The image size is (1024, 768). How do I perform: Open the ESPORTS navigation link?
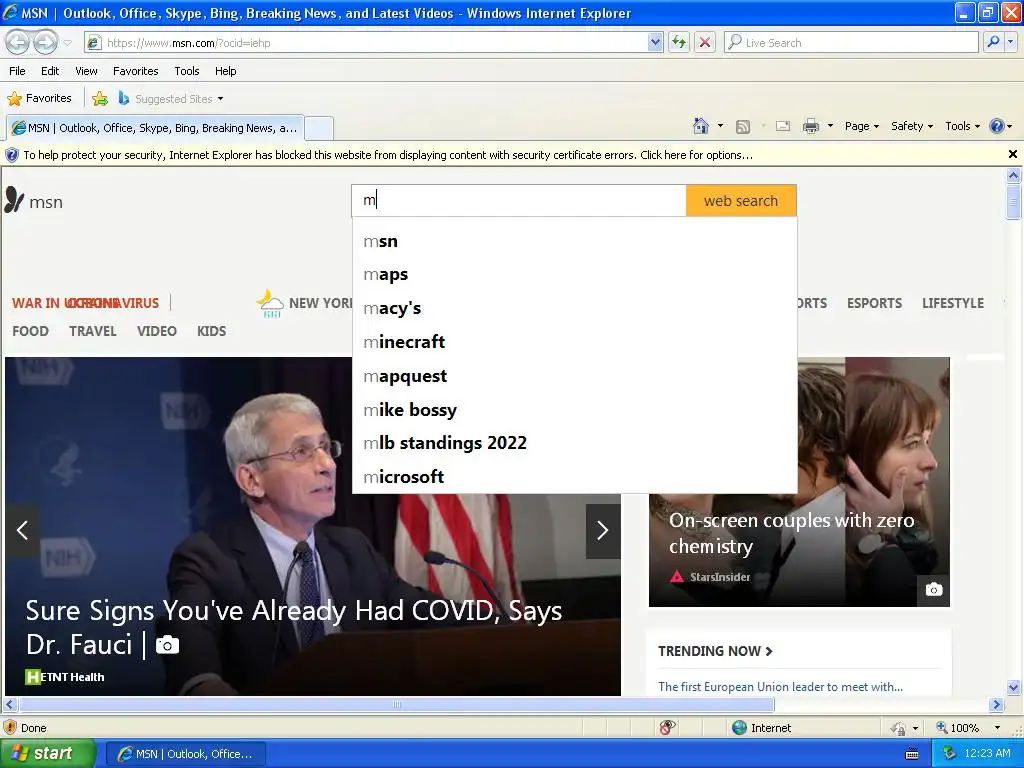pyautogui.click(x=874, y=303)
